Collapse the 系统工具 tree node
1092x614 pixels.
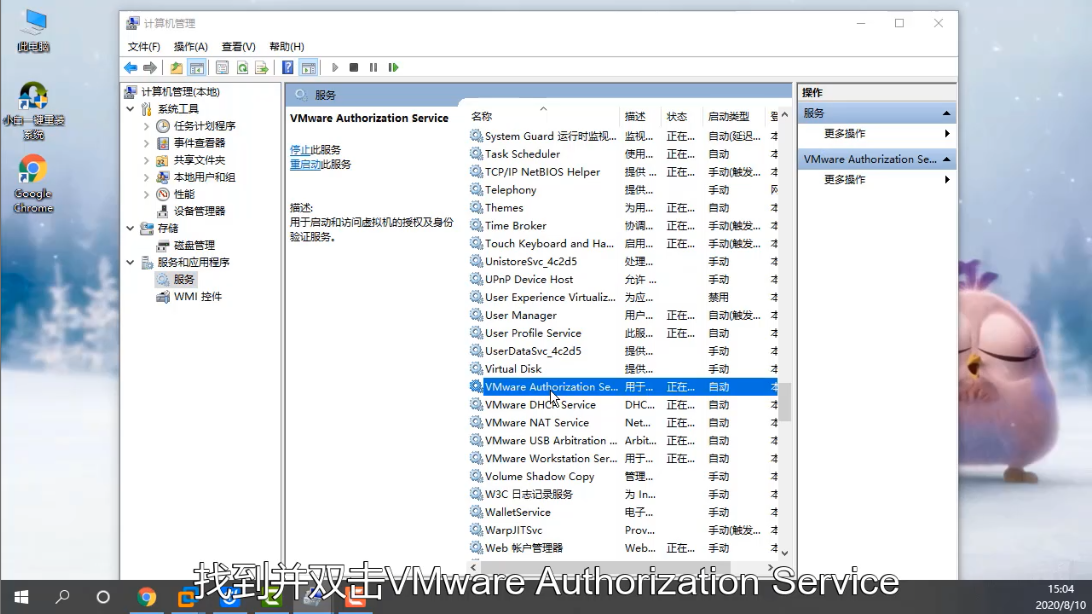130,109
